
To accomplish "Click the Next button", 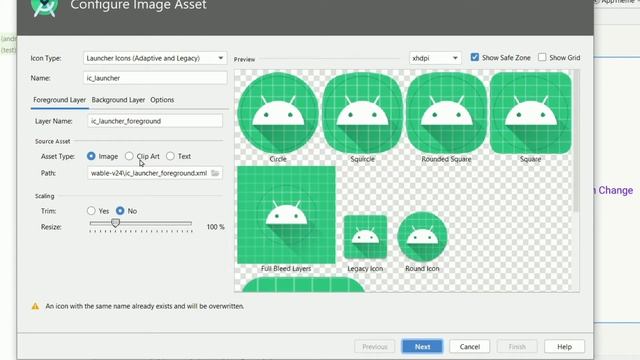I will click(422, 347).
